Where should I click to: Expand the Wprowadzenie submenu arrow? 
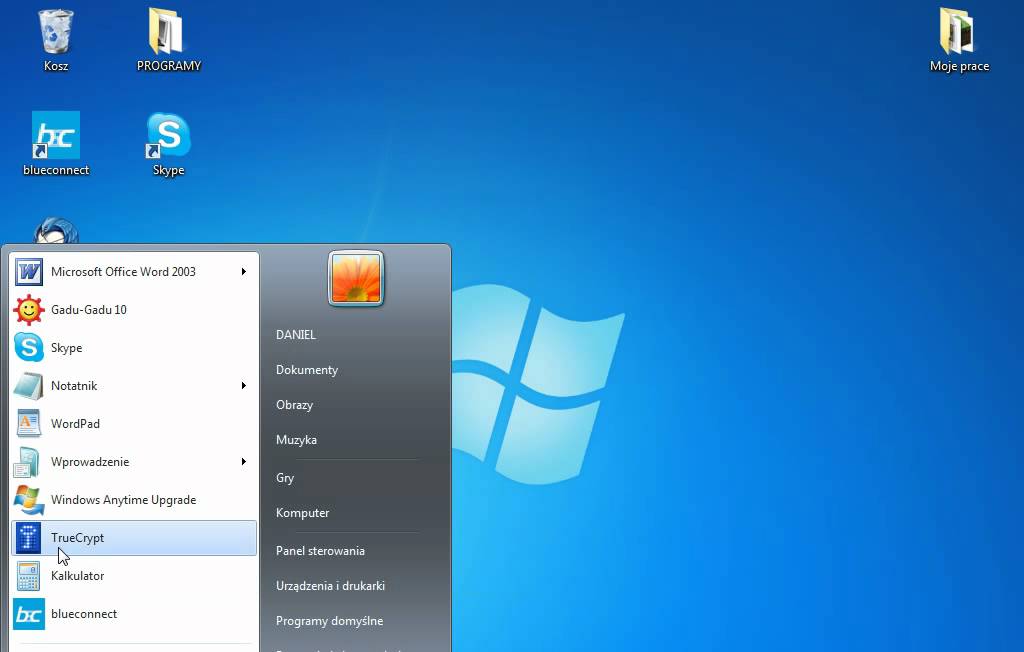click(x=244, y=462)
